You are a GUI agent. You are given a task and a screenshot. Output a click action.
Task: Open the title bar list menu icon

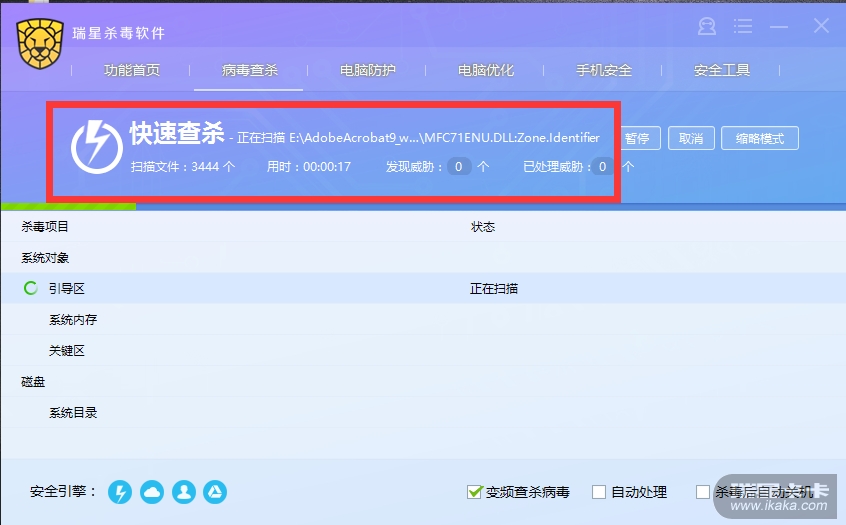click(743, 26)
